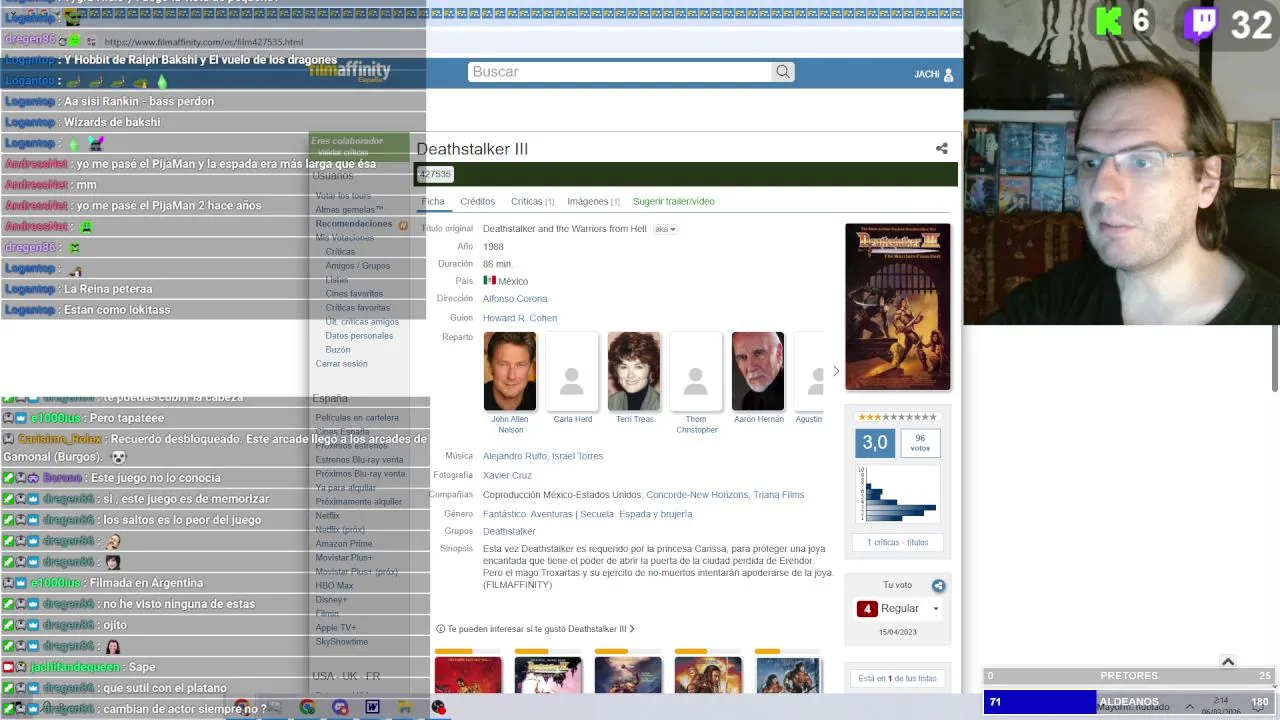Open Películas en cartelera link

coord(357,418)
